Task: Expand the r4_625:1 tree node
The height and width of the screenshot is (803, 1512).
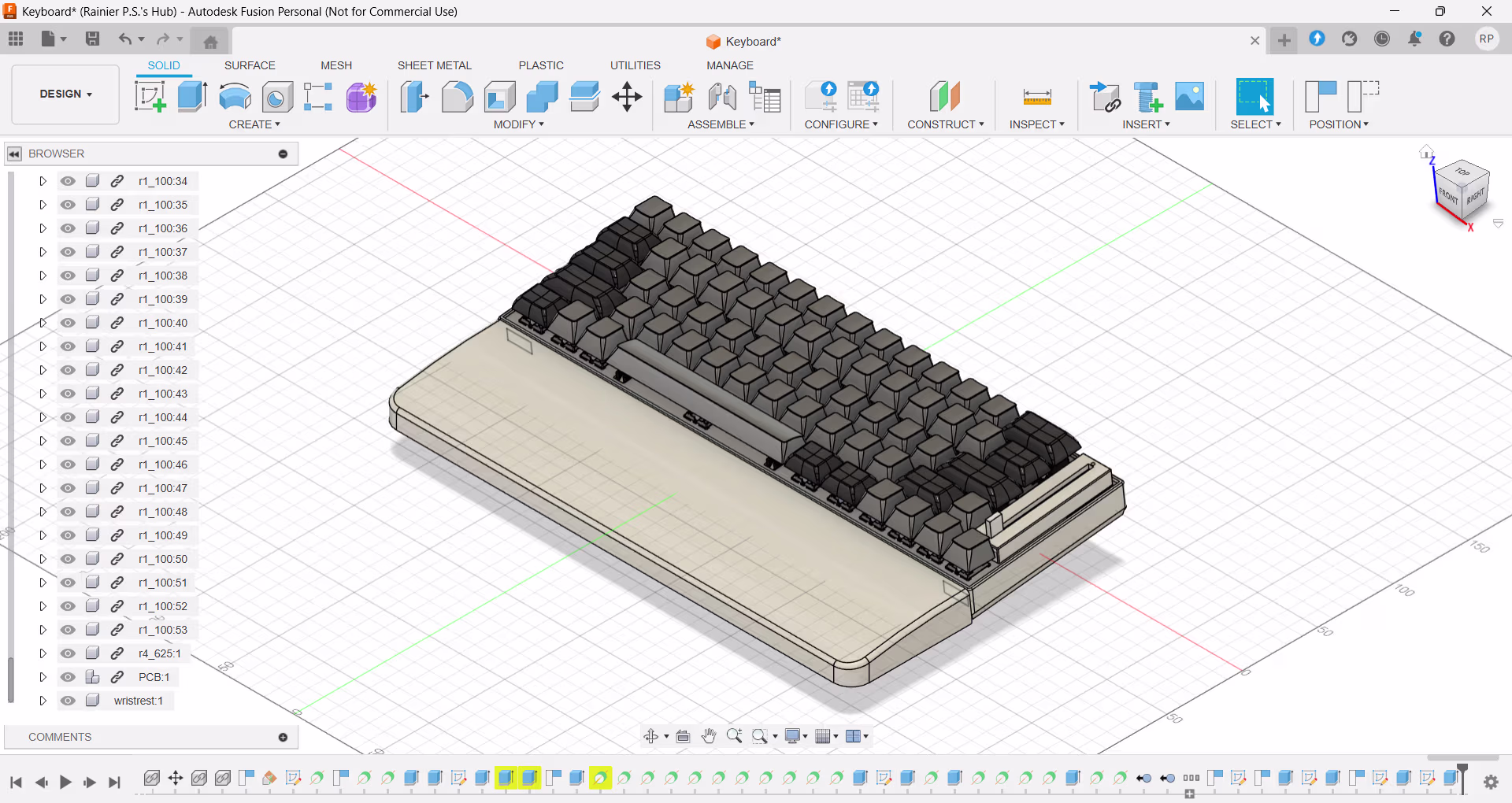Action: pyautogui.click(x=43, y=653)
